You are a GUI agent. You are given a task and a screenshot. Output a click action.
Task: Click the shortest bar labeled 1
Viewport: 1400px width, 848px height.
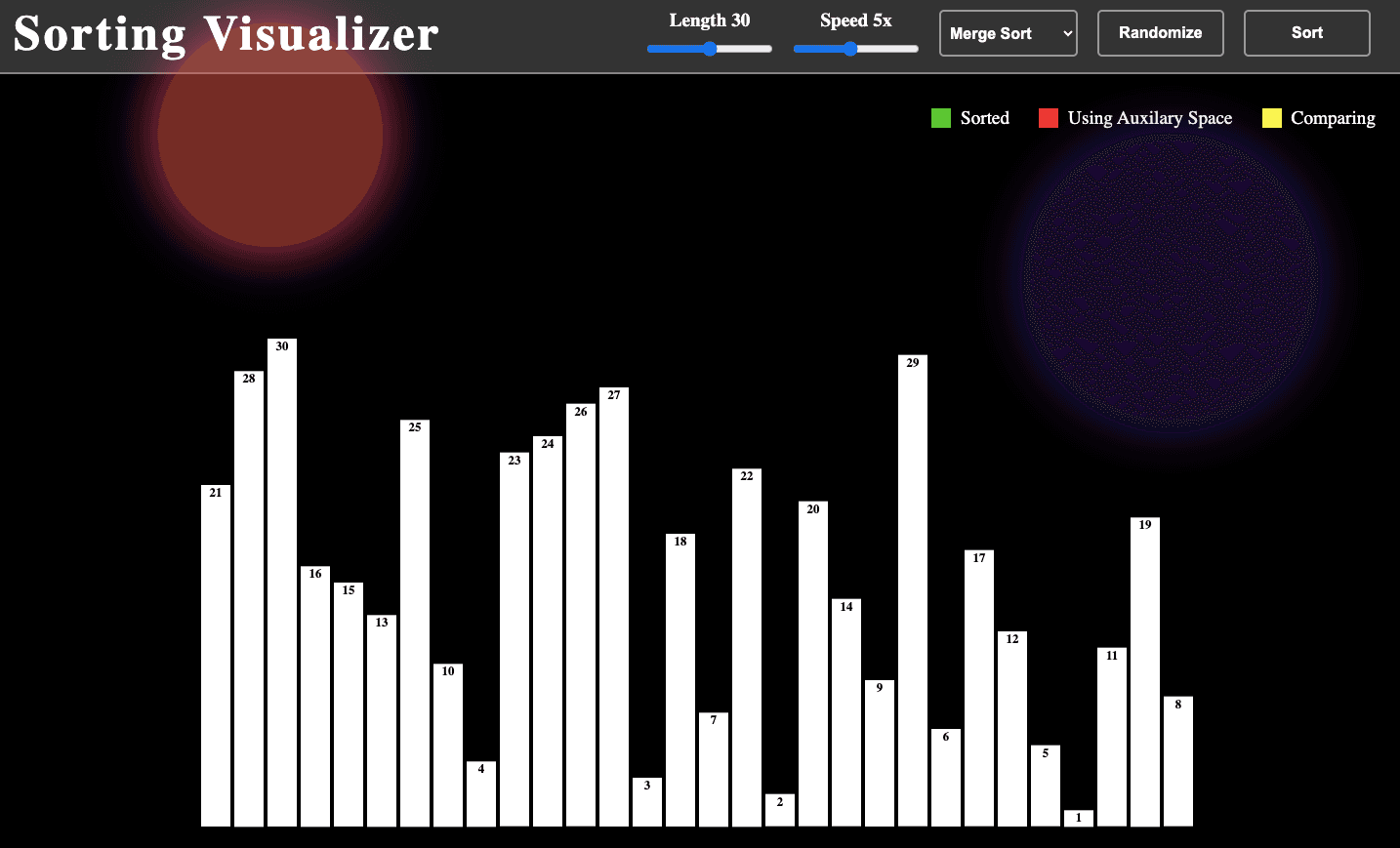(x=1079, y=819)
